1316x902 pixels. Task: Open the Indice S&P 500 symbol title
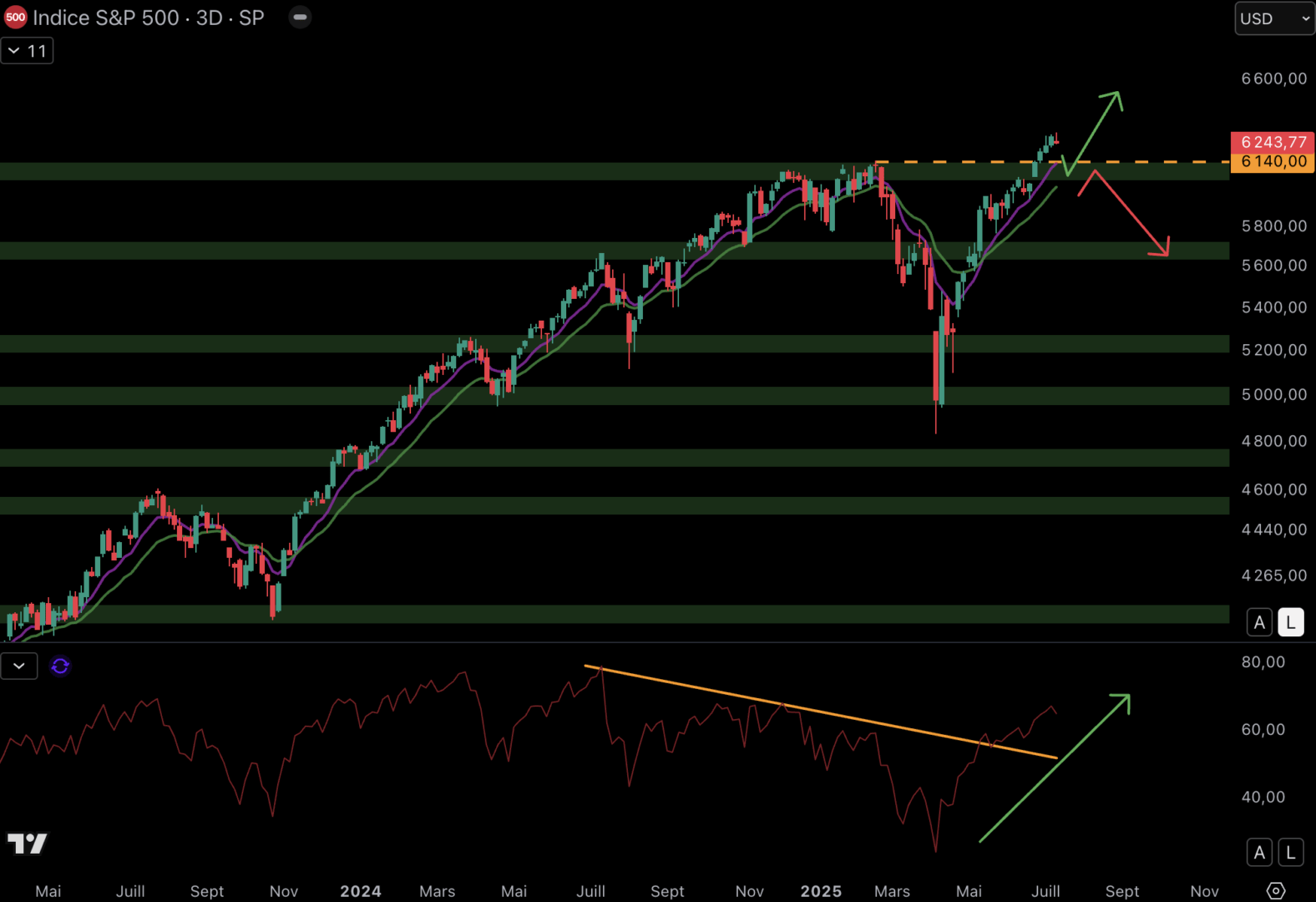149,18
